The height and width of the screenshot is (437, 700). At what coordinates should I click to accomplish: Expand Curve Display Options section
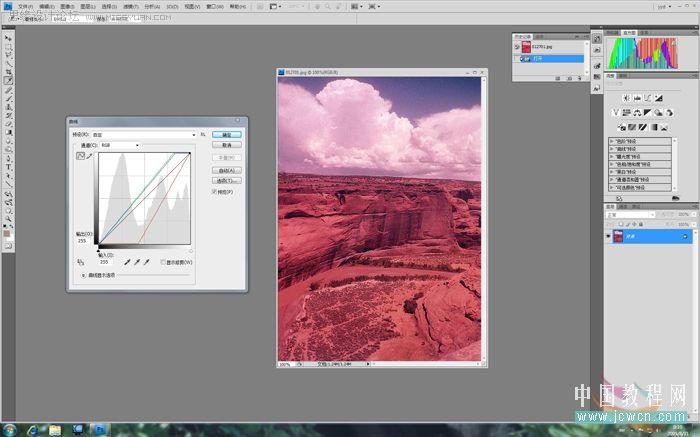(x=83, y=275)
